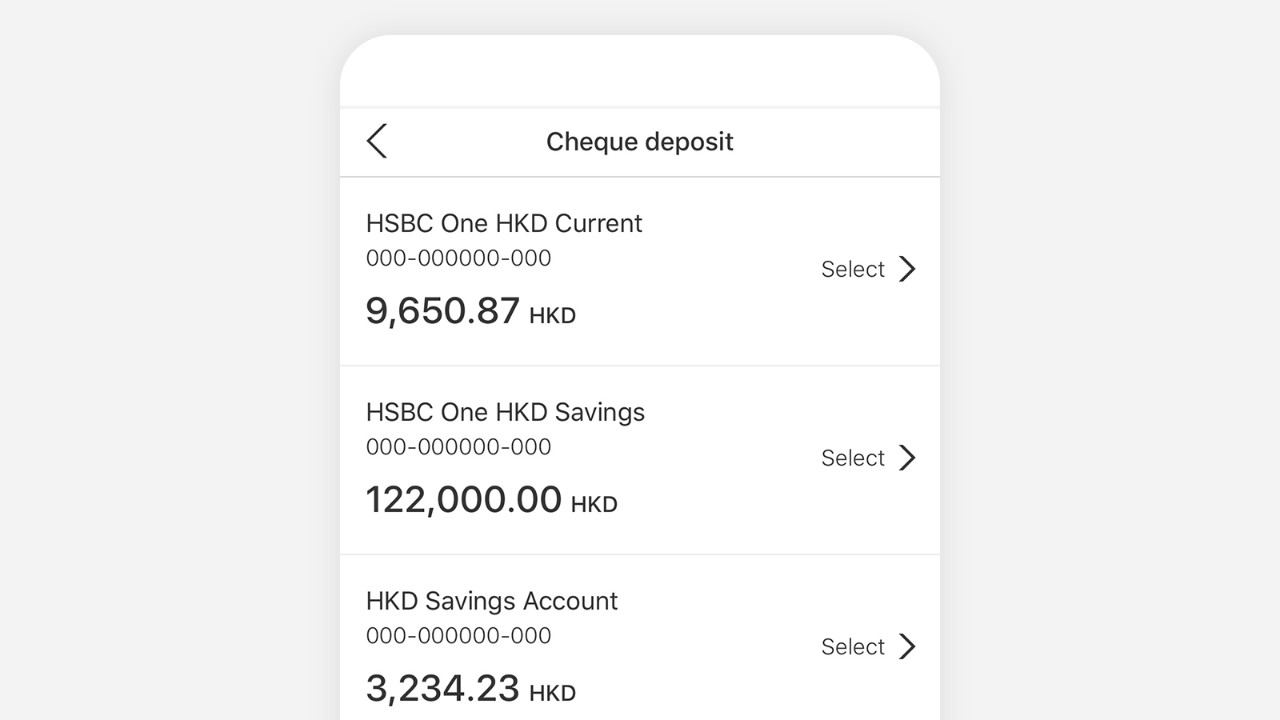The image size is (1280, 720).
Task: Go back using the left arrow icon
Action: (377, 141)
